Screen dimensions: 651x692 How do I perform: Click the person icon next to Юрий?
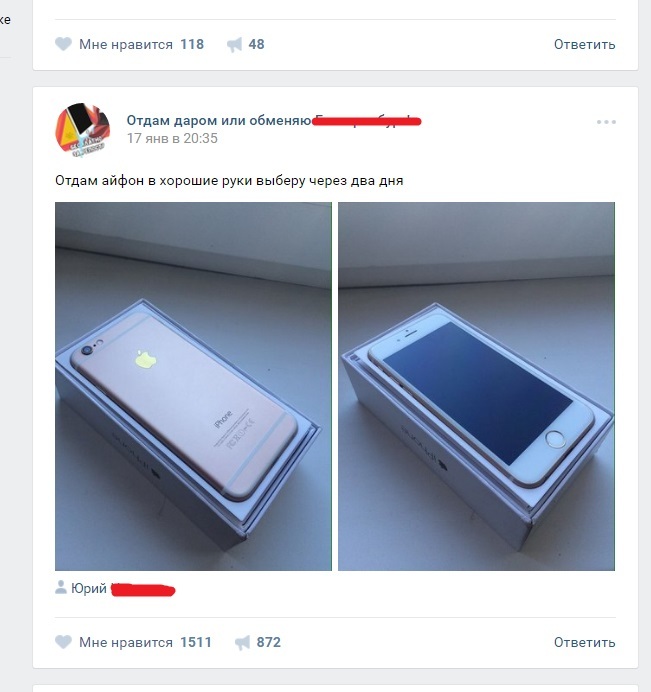point(60,587)
